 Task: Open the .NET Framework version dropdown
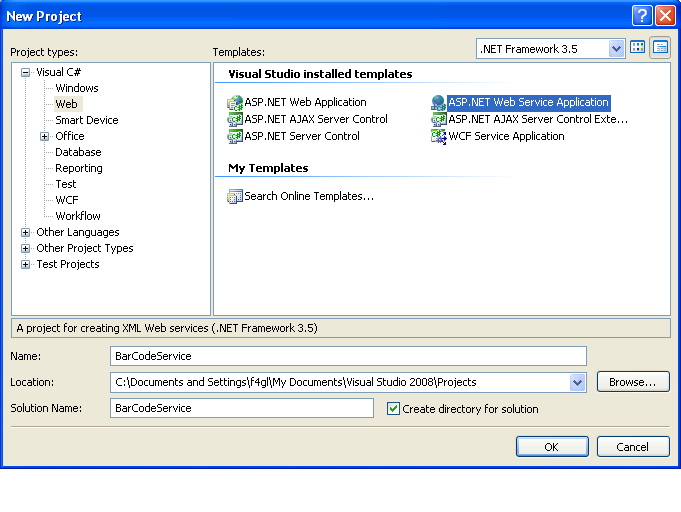click(x=616, y=49)
